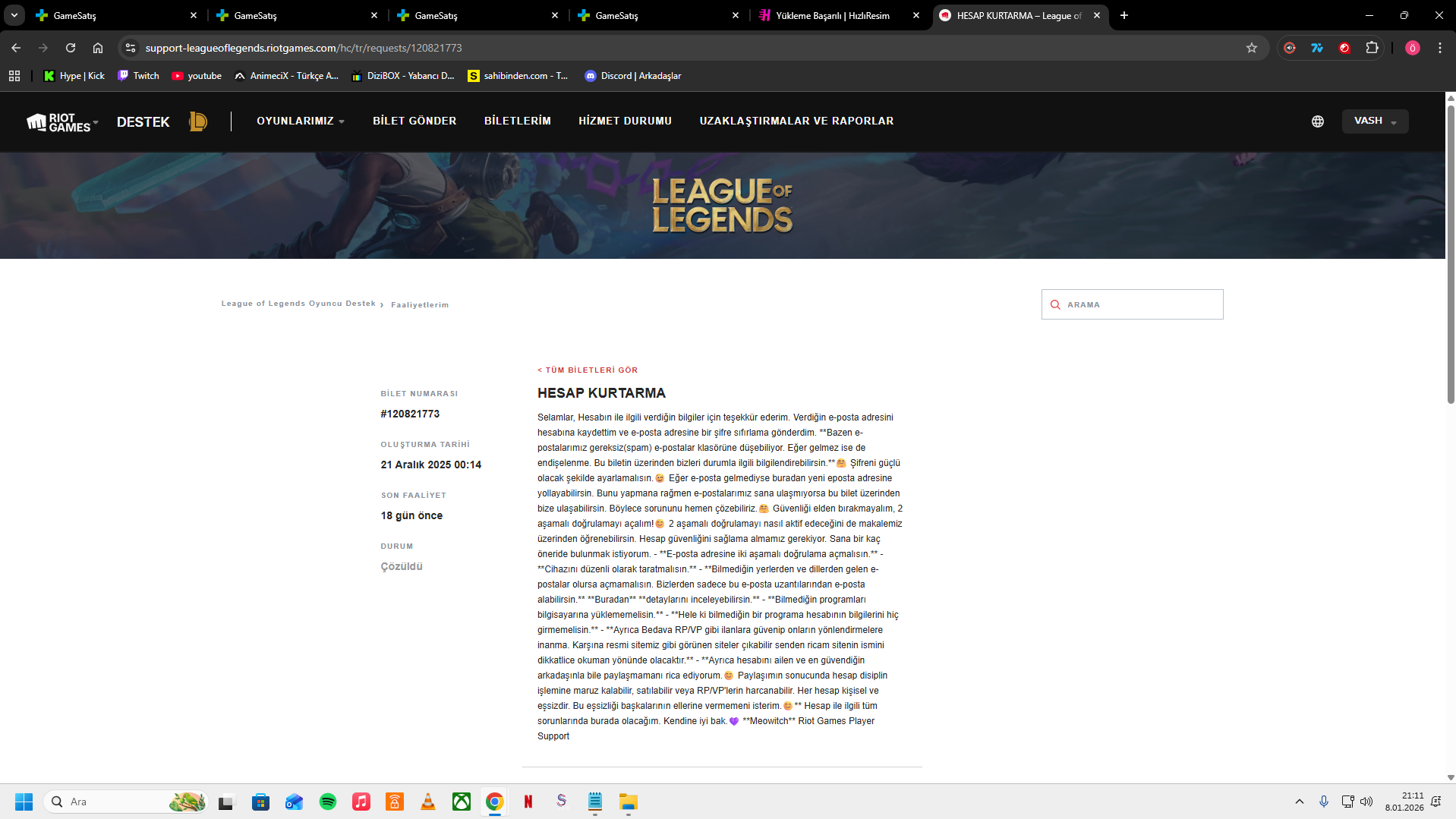
Task: Close the HESAP KURTARMA tab
Action: pos(1097,15)
